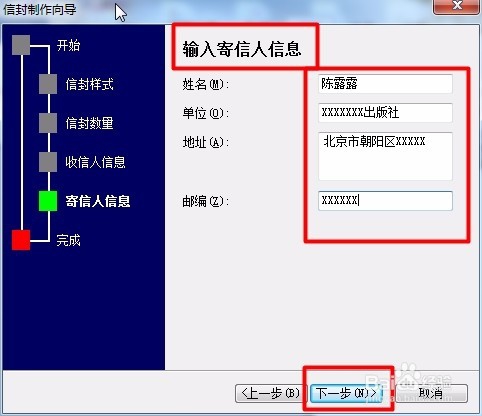
Task: Select the 收信人信息 step label
Action: coord(95,162)
